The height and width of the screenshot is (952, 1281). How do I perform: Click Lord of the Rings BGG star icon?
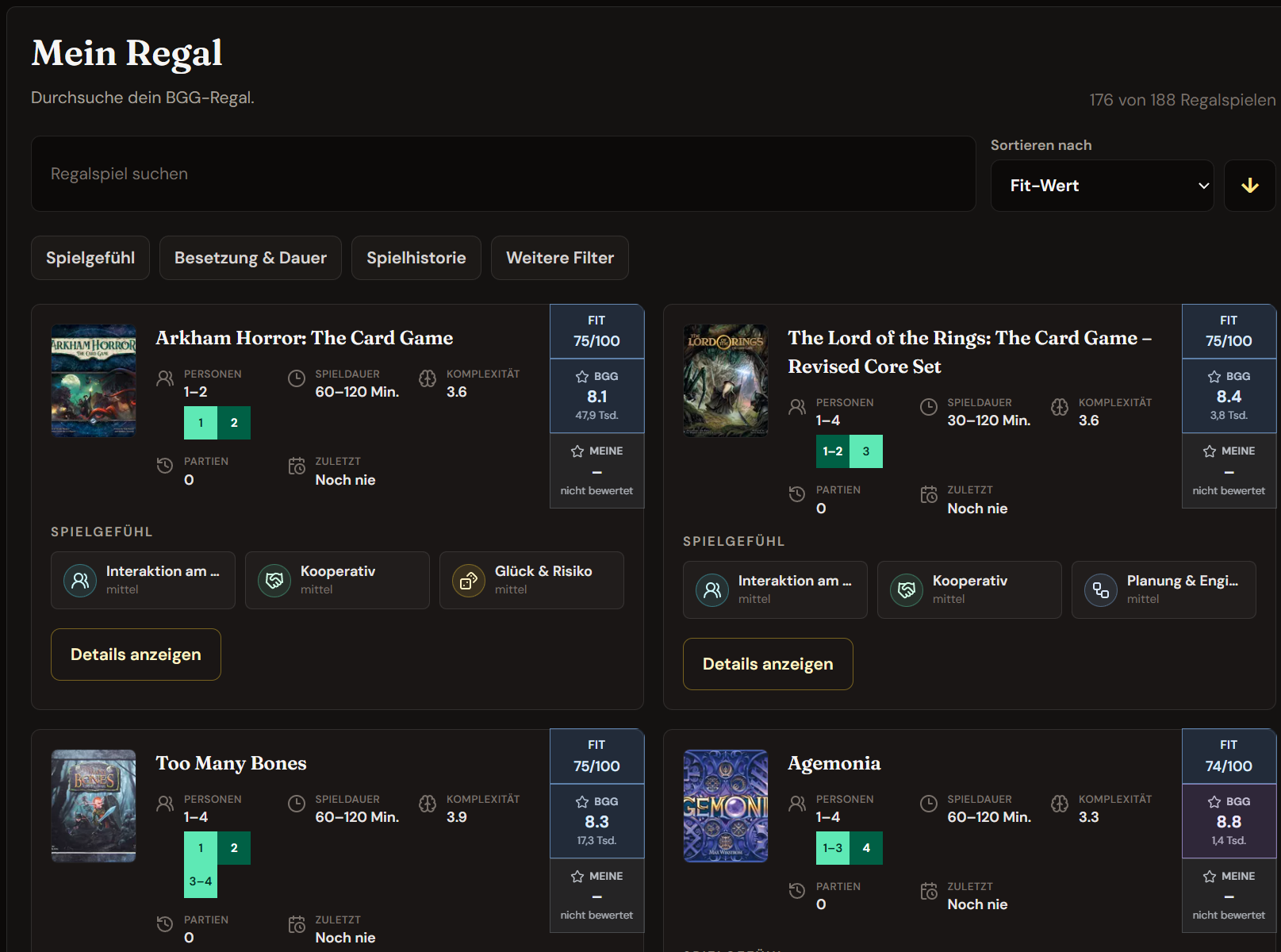[1214, 377]
